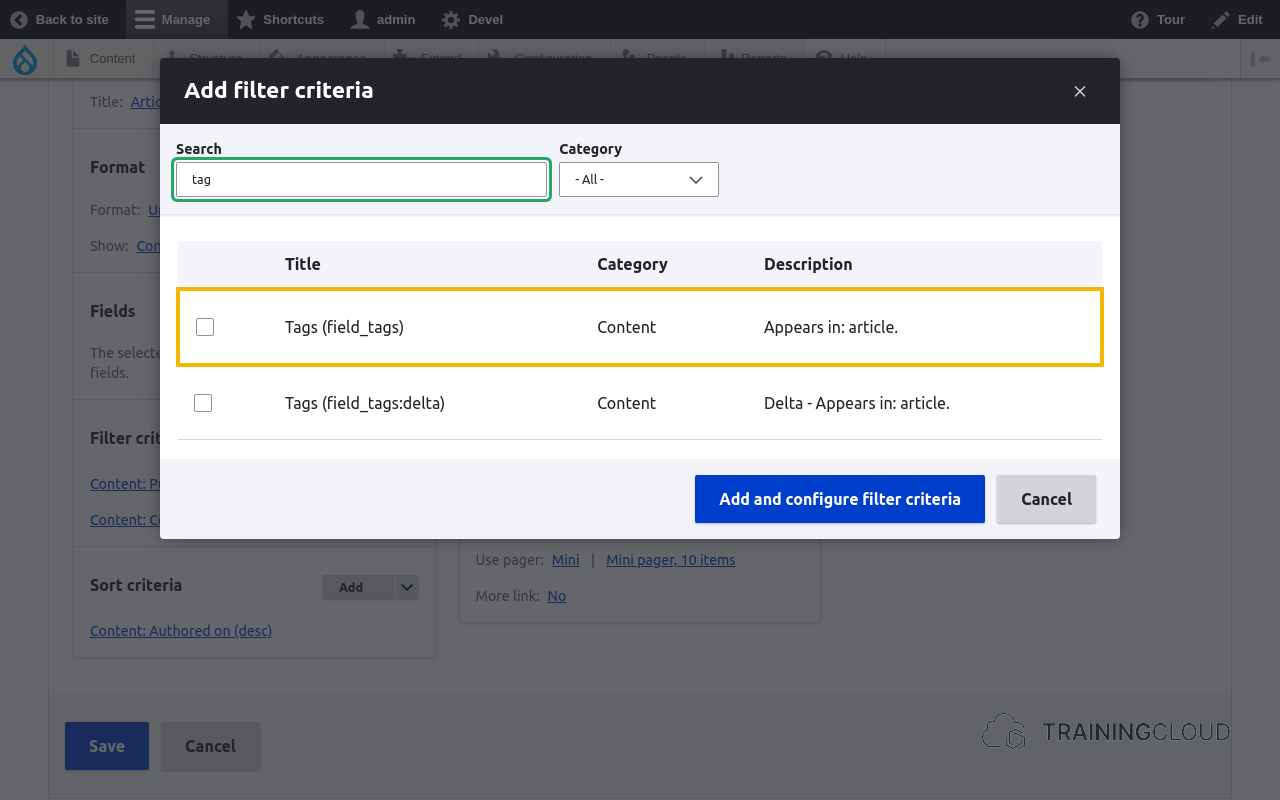
Task: Click the toolbar orientation toggle icon
Action: coord(1260,59)
